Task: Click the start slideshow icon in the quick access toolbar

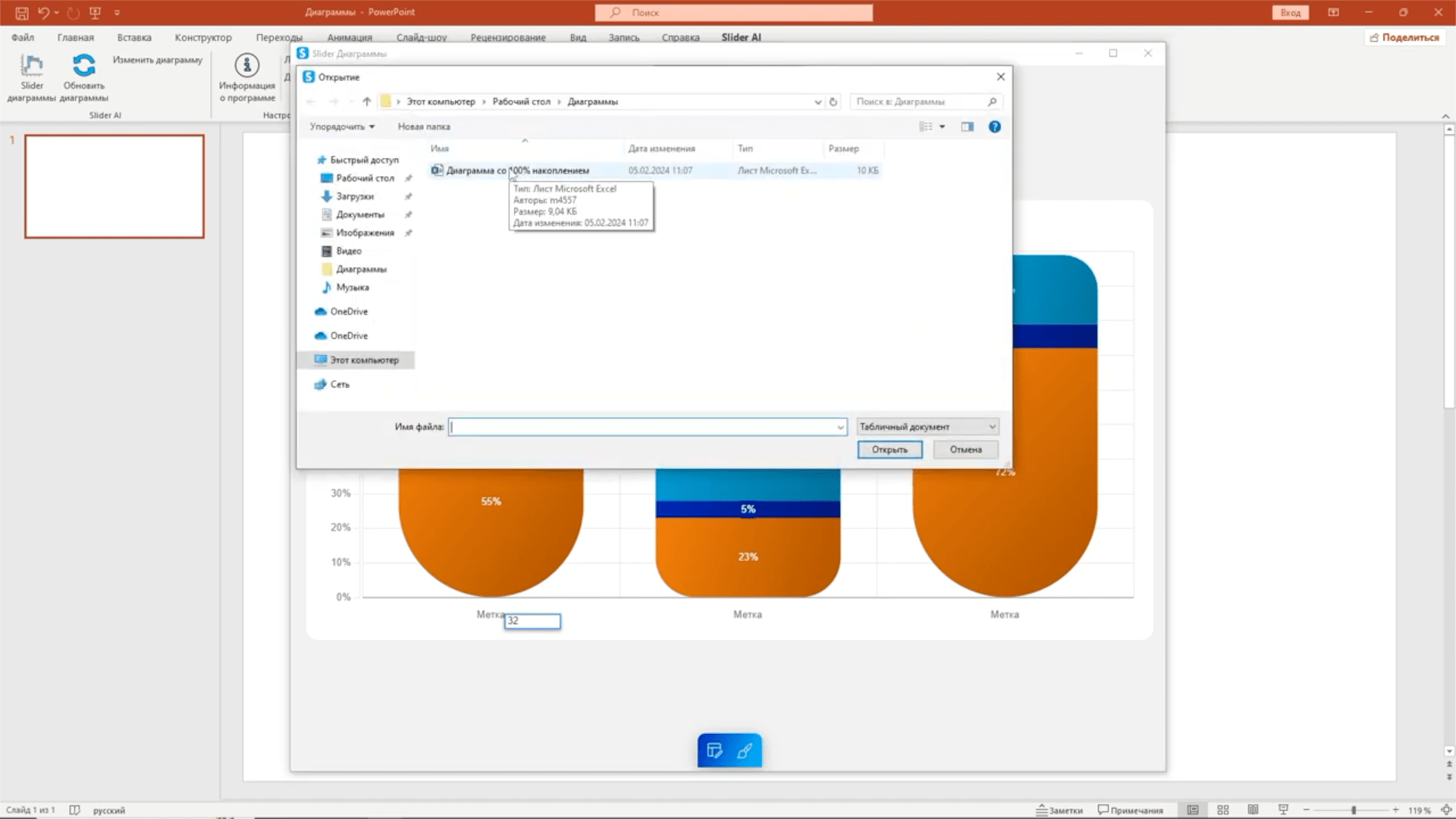Action: pos(95,12)
